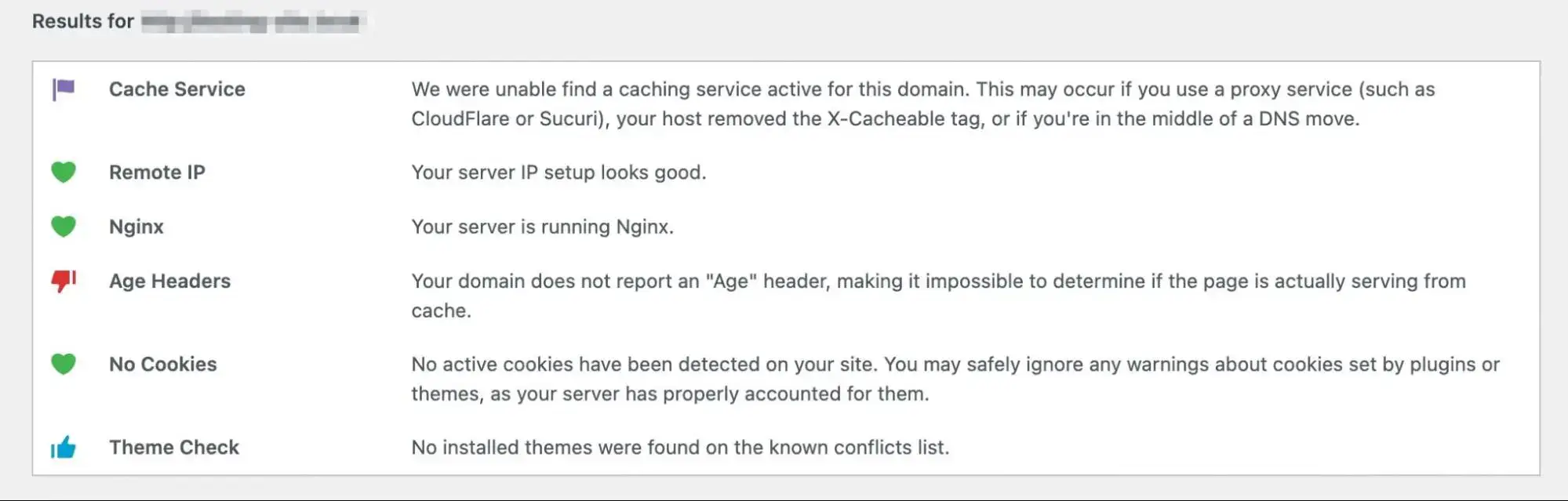Click the purple flag icon beside Cache Service
The image size is (1568, 501).
click(64, 89)
